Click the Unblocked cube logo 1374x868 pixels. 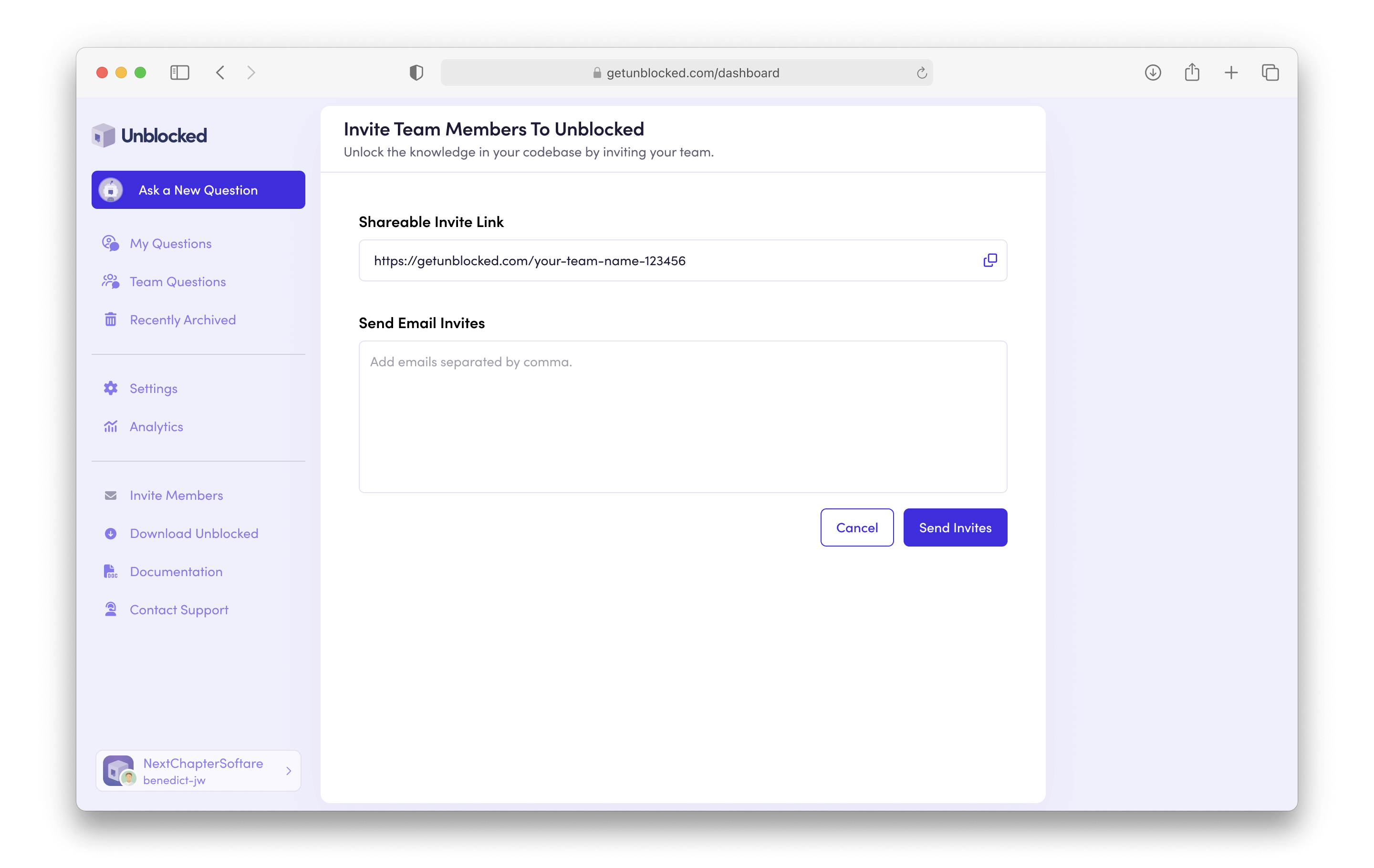104,136
